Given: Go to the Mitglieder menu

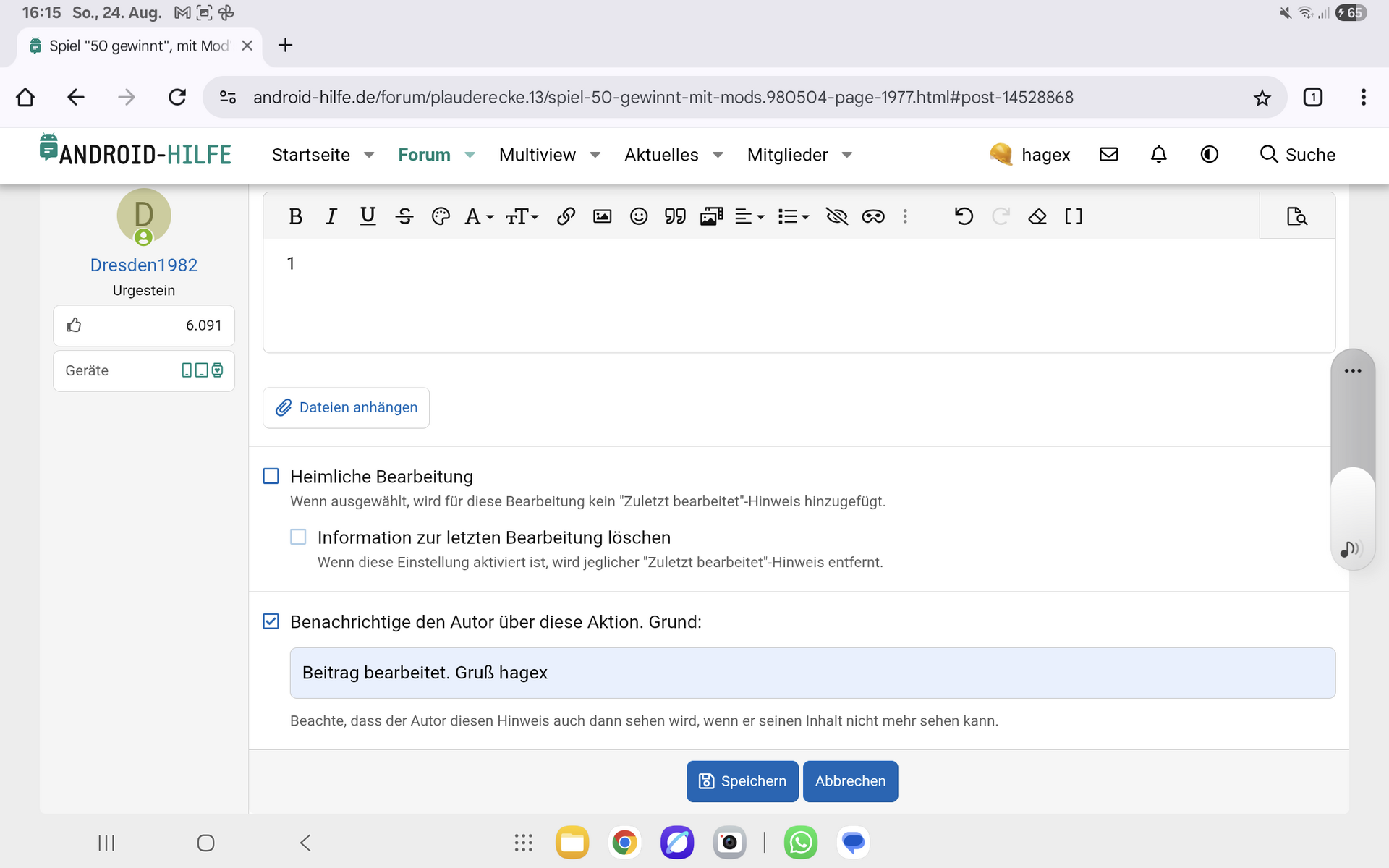Looking at the screenshot, I should pyautogui.click(x=787, y=155).
